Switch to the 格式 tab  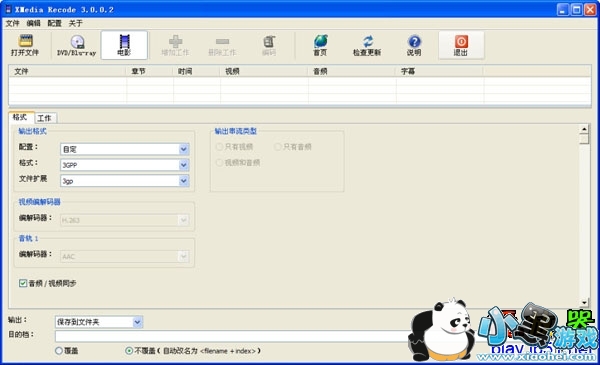[20, 117]
